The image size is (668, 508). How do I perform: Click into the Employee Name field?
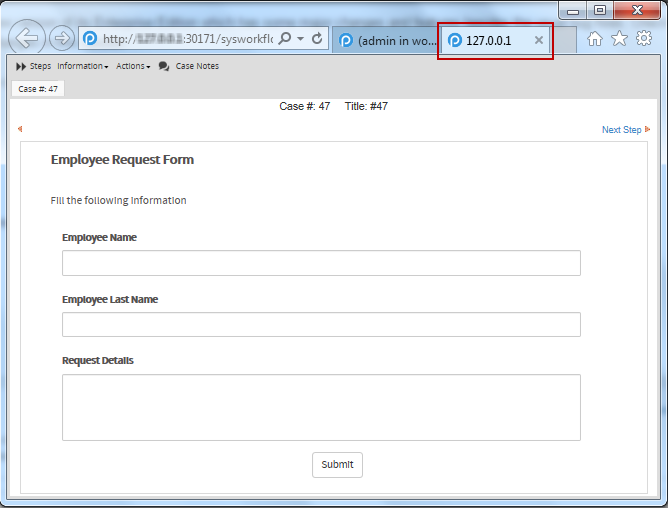click(321, 263)
